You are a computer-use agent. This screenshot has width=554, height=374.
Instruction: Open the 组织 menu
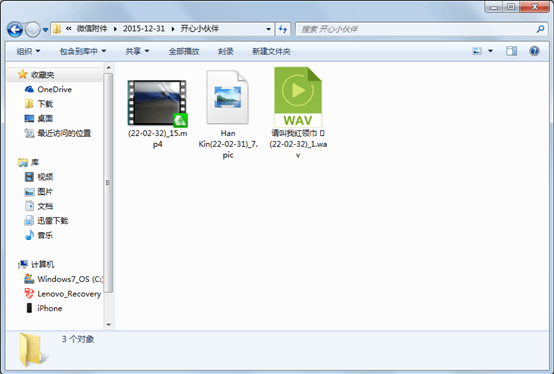pyautogui.click(x=28, y=52)
